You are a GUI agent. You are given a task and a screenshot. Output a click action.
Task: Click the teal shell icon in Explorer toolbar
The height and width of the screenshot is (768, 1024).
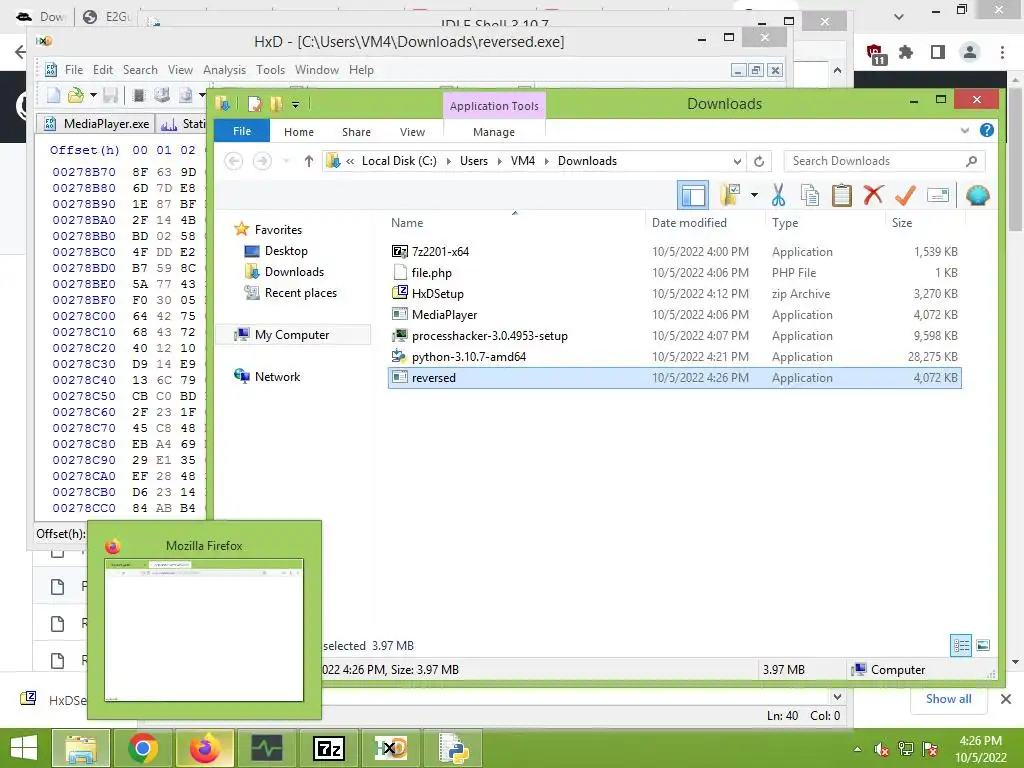[x=978, y=195]
